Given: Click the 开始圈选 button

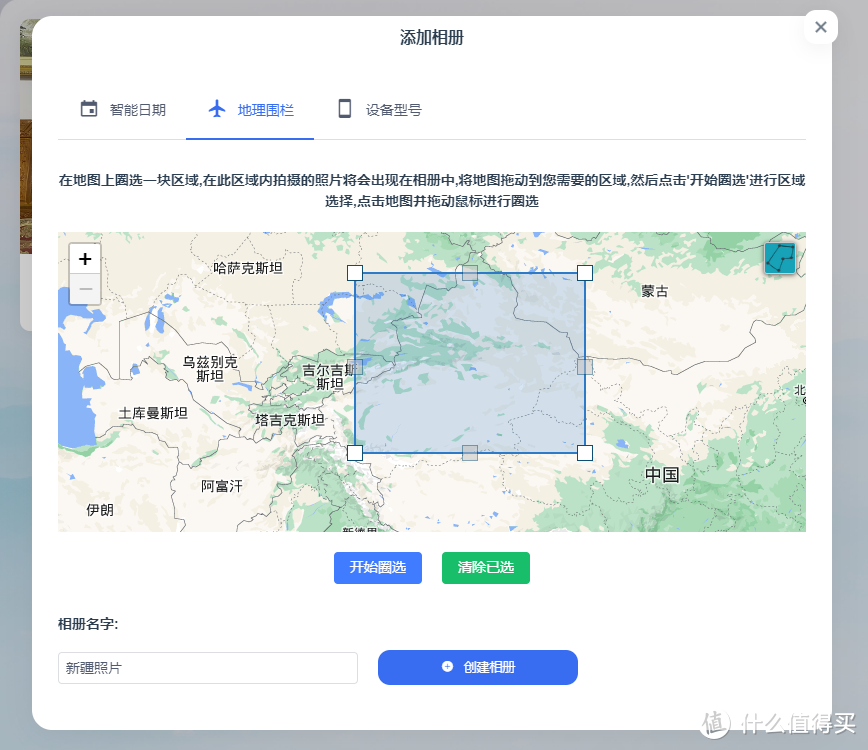Looking at the screenshot, I should (x=378, y=567).
